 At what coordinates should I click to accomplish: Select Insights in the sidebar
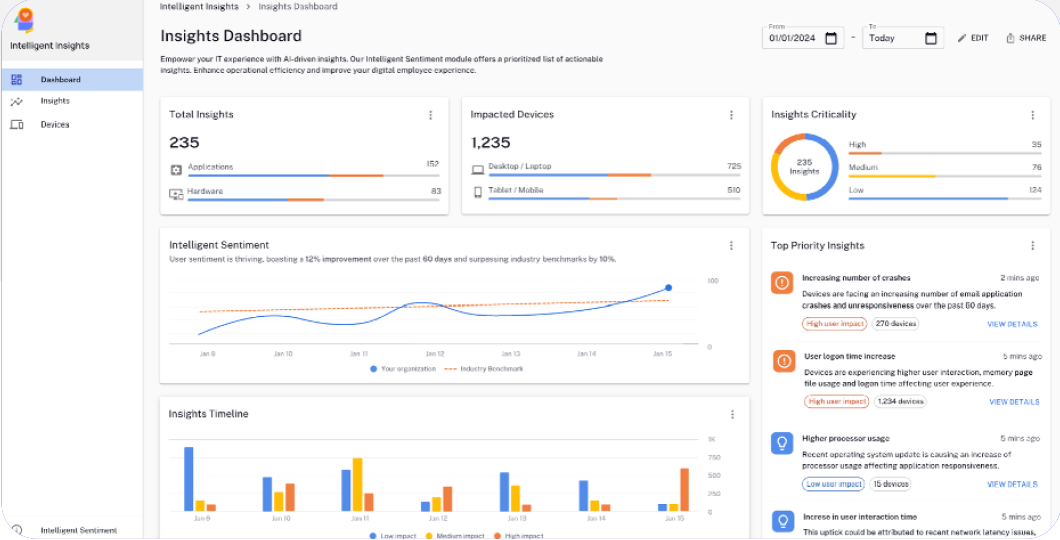pos(55,101)
